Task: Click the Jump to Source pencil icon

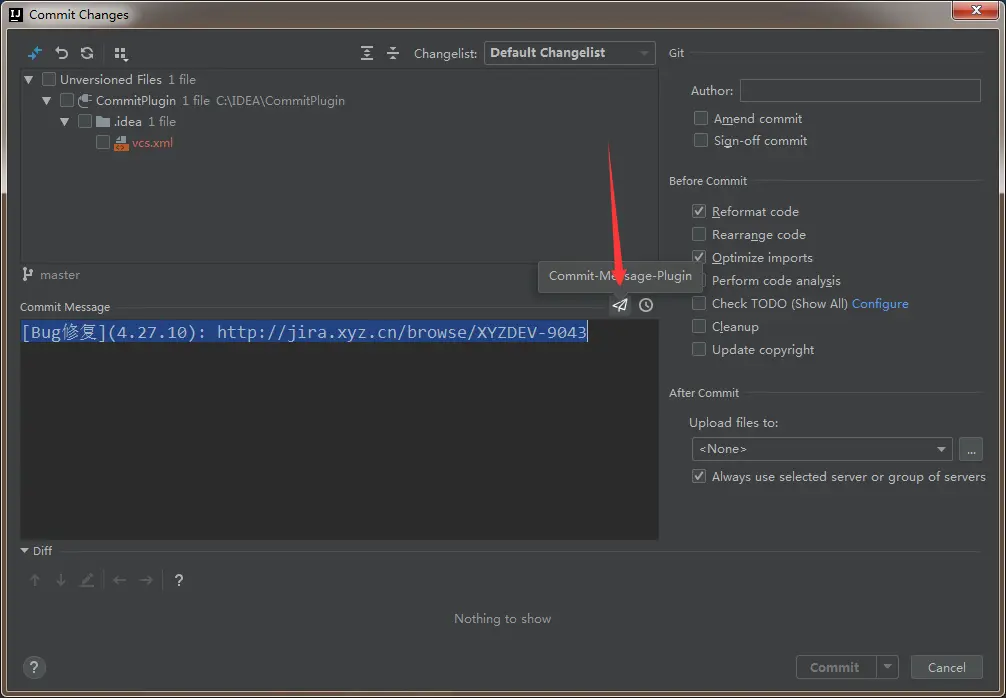Action: [87, 581]
